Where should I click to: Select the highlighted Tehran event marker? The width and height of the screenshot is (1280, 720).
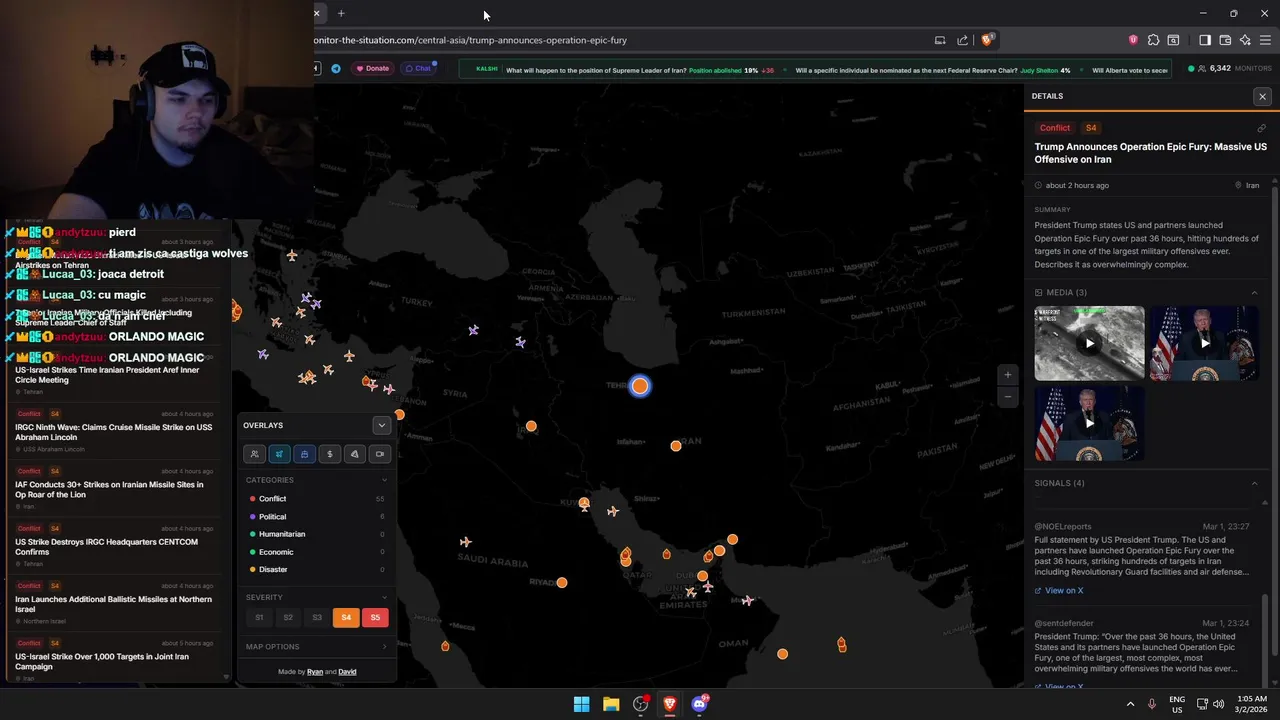(x=640, y=386)
